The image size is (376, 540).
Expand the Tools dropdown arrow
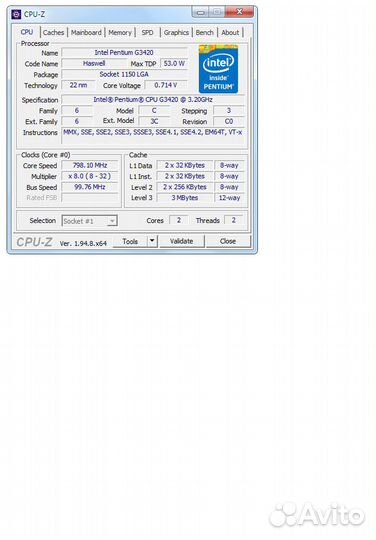click(152, 241)
